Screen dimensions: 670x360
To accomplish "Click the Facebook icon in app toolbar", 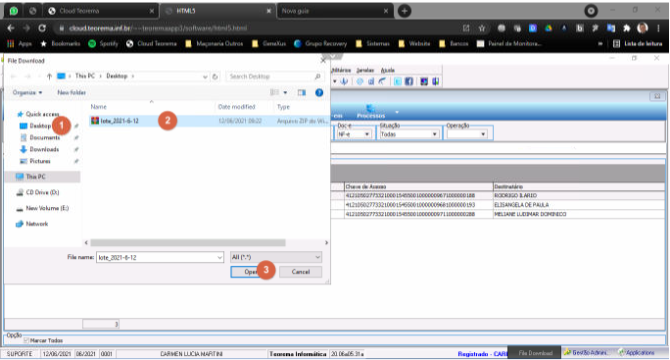I will pyautogui.click(x=409, y=82).
